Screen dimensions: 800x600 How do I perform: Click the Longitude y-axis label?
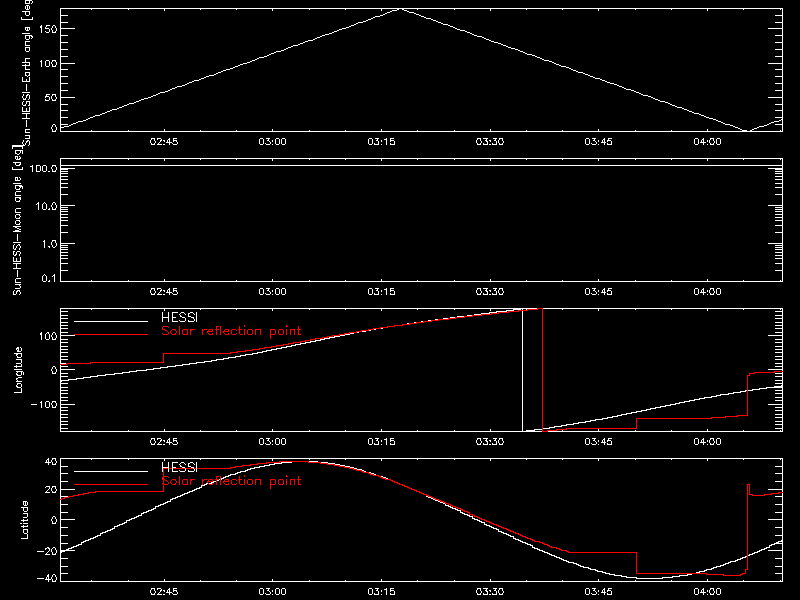click(18, 370)
